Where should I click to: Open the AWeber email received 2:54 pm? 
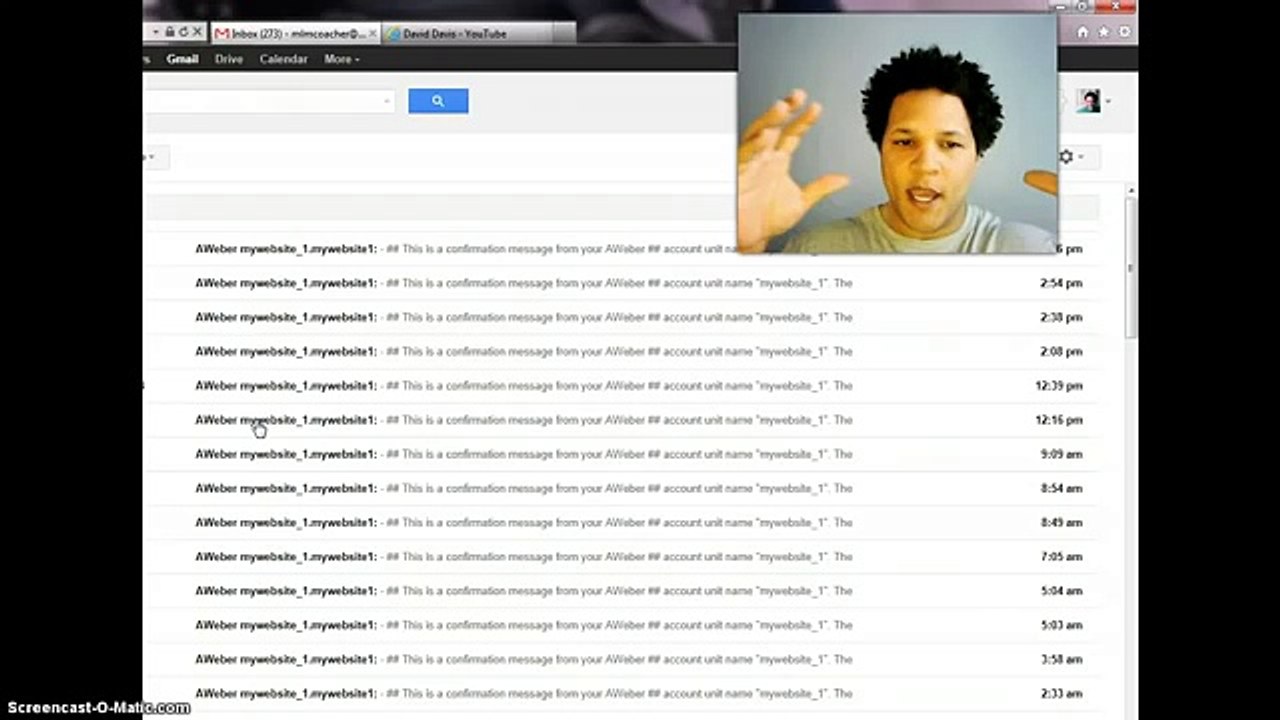click(620, 283)
